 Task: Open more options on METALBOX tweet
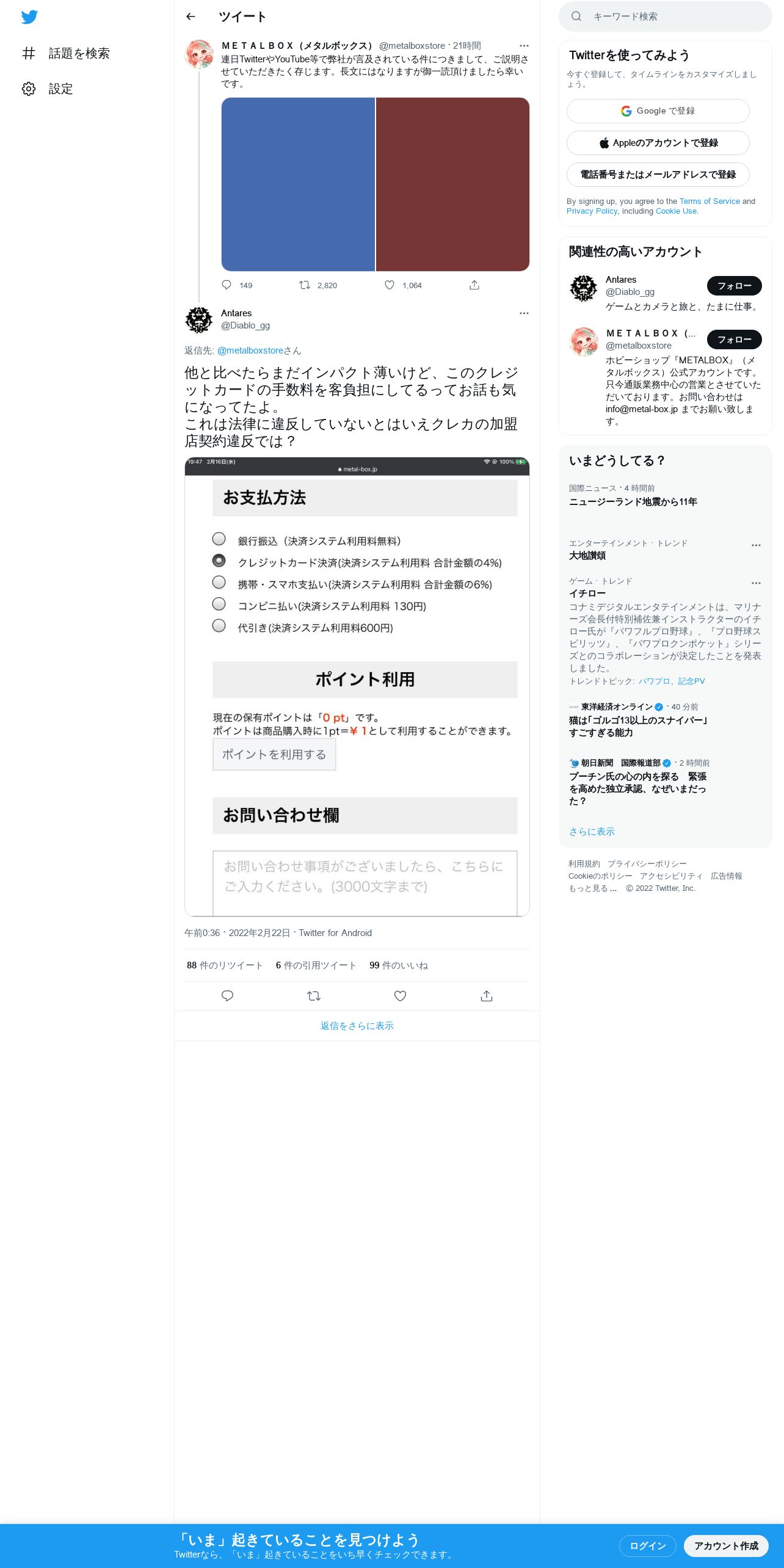[x=524, y=46]
